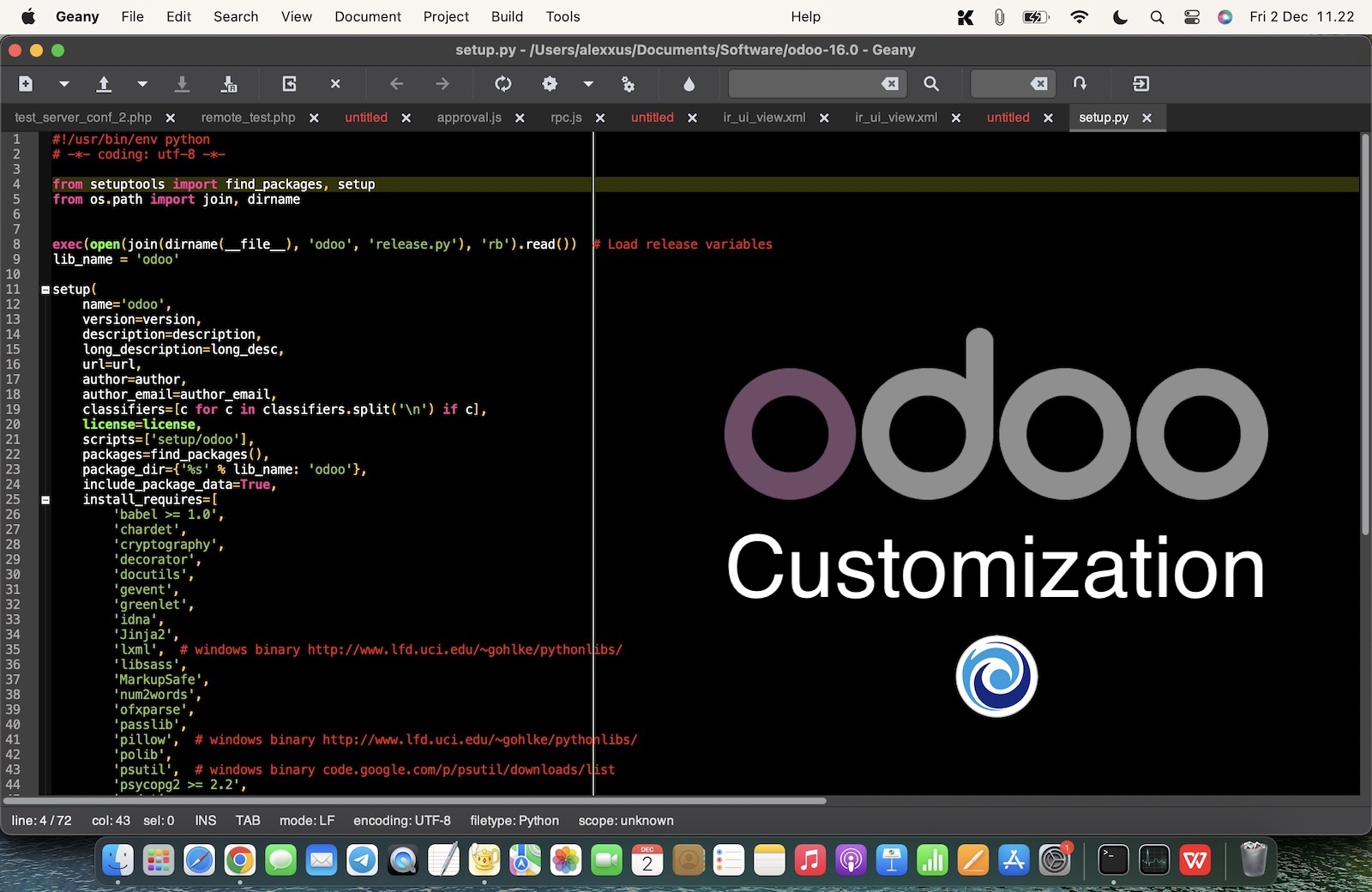Image resolution: width=1372 pixels, height=892 pixels.
Task: Switch to test_server_conf_2.php tab
Action: (83, 118)
